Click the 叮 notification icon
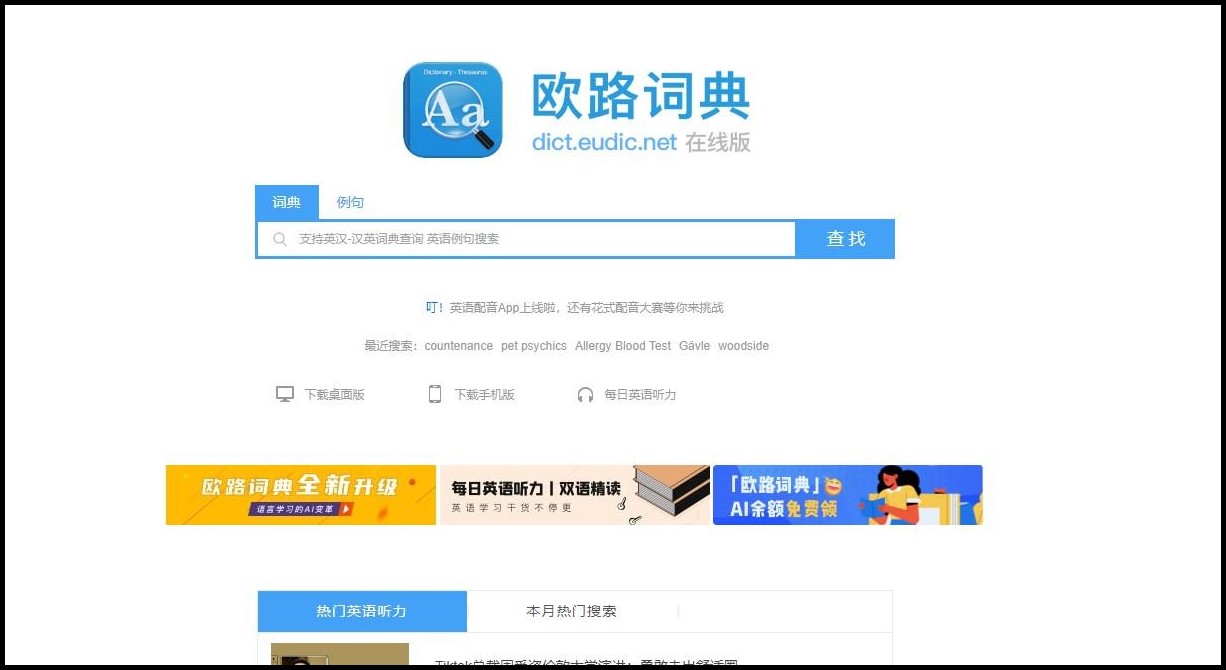Viewport: 1226px width, 670px height. click(432, 307)
